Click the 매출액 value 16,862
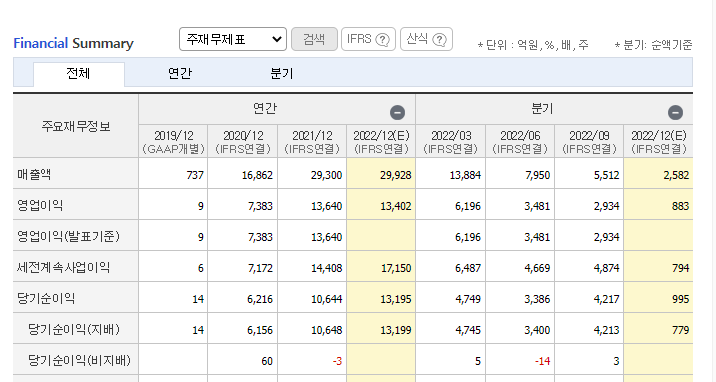The width and height of the screenshot is (716, 382). coord(257,175)
